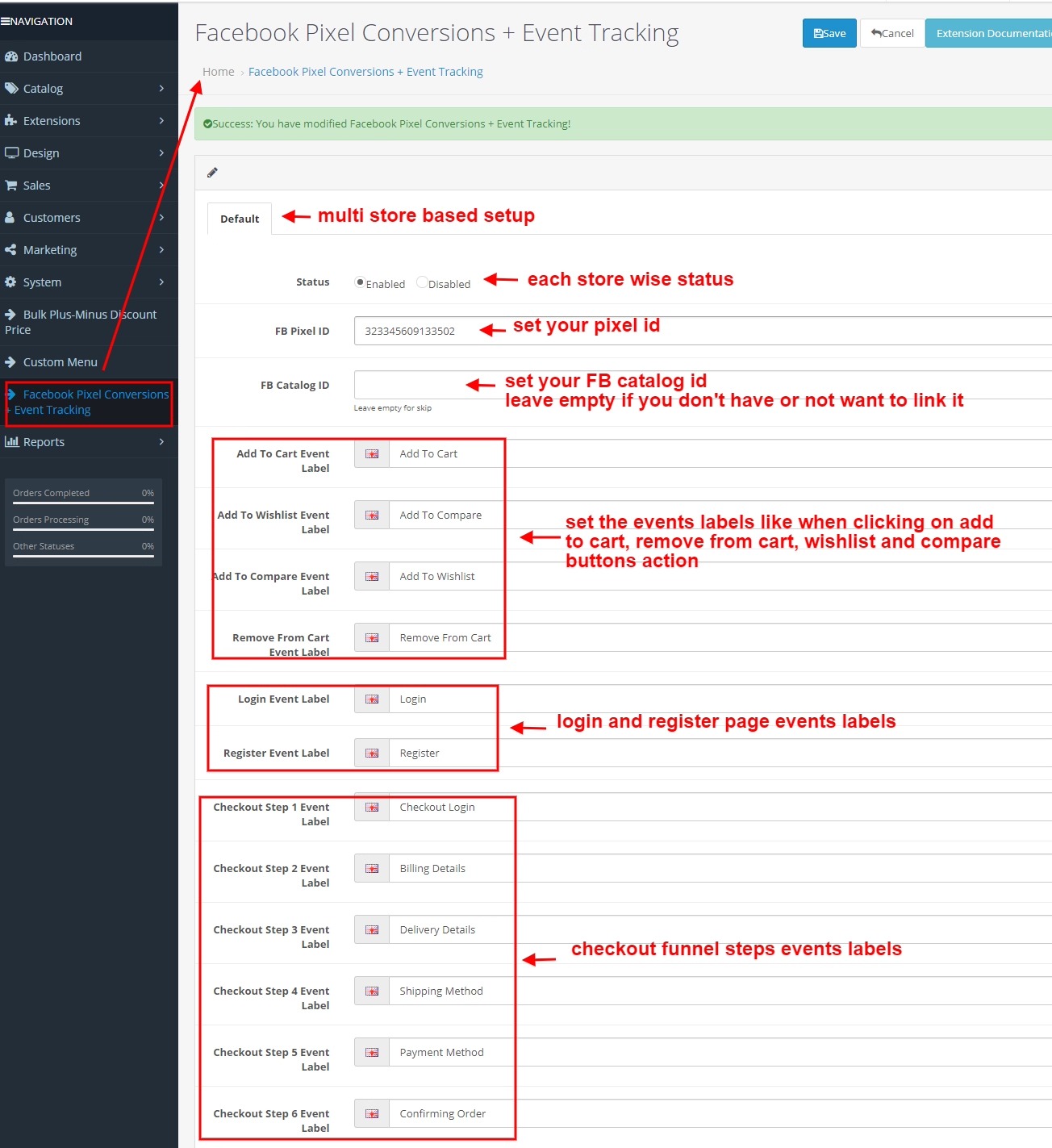Image resolution: width=1052 pixels, height=1148 pixels.
Task: Click the Register label input field
Action: (x=720, y=754)
